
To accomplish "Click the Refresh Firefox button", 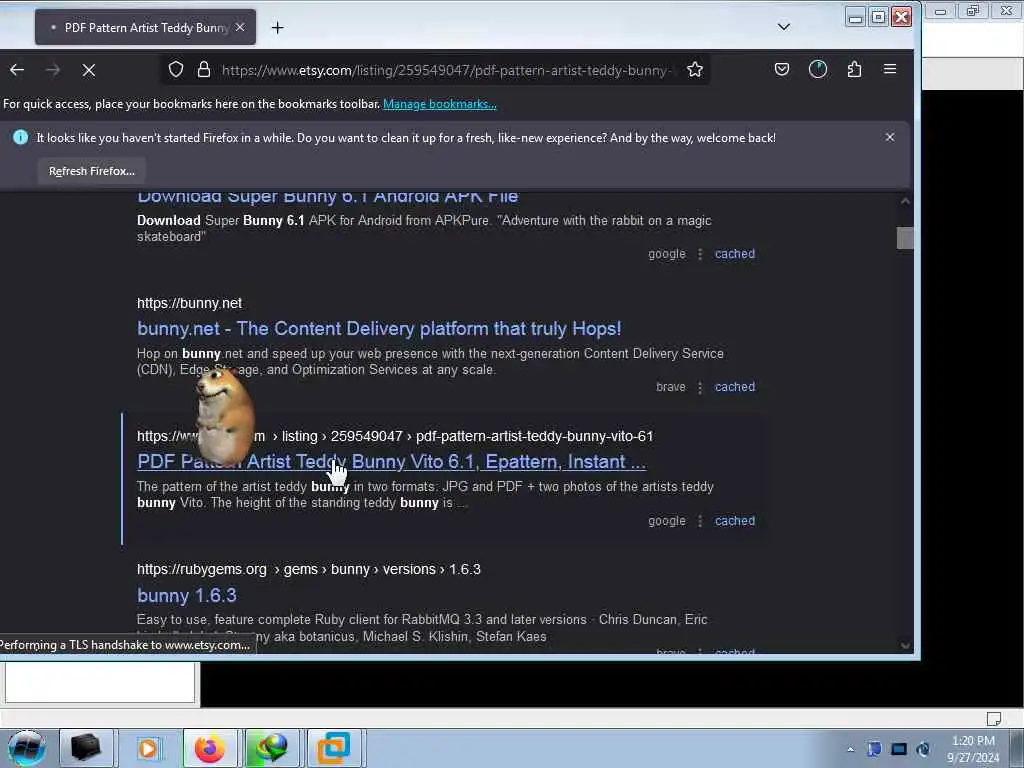I will (91, 171).
